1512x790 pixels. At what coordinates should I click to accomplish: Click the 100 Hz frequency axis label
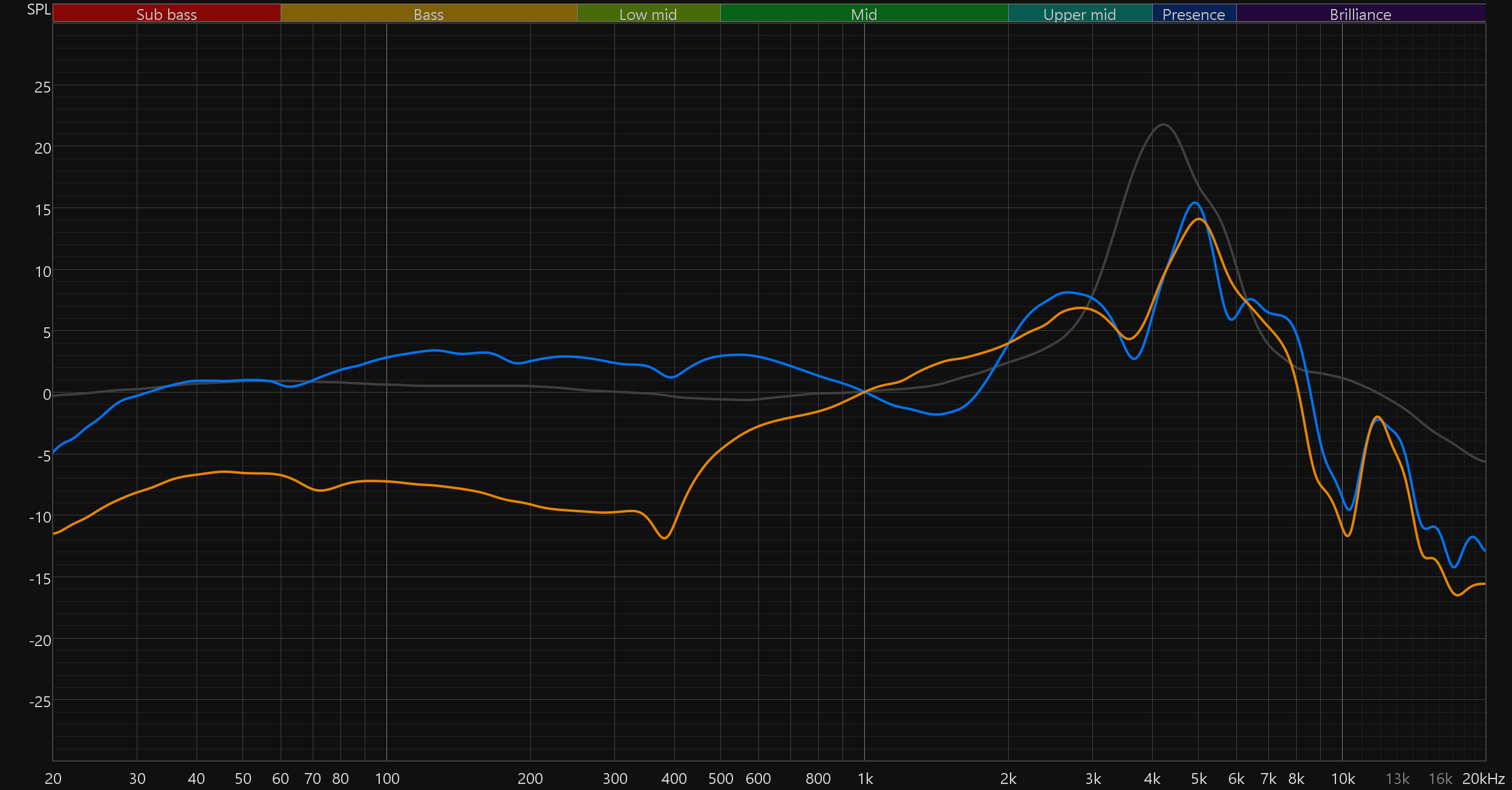[387, 779]
